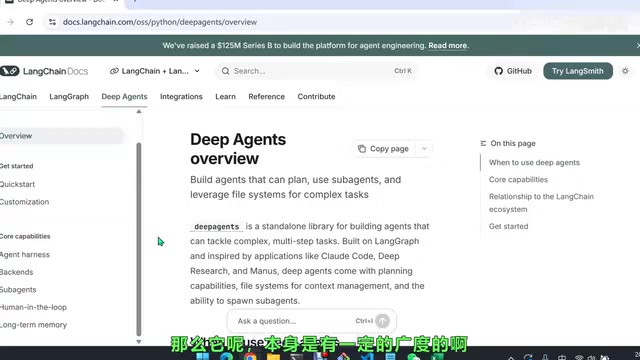This screenshot has height=360, width=640.
Task: Toggle light/dark theme sun icon
Action: pos(625,71)
